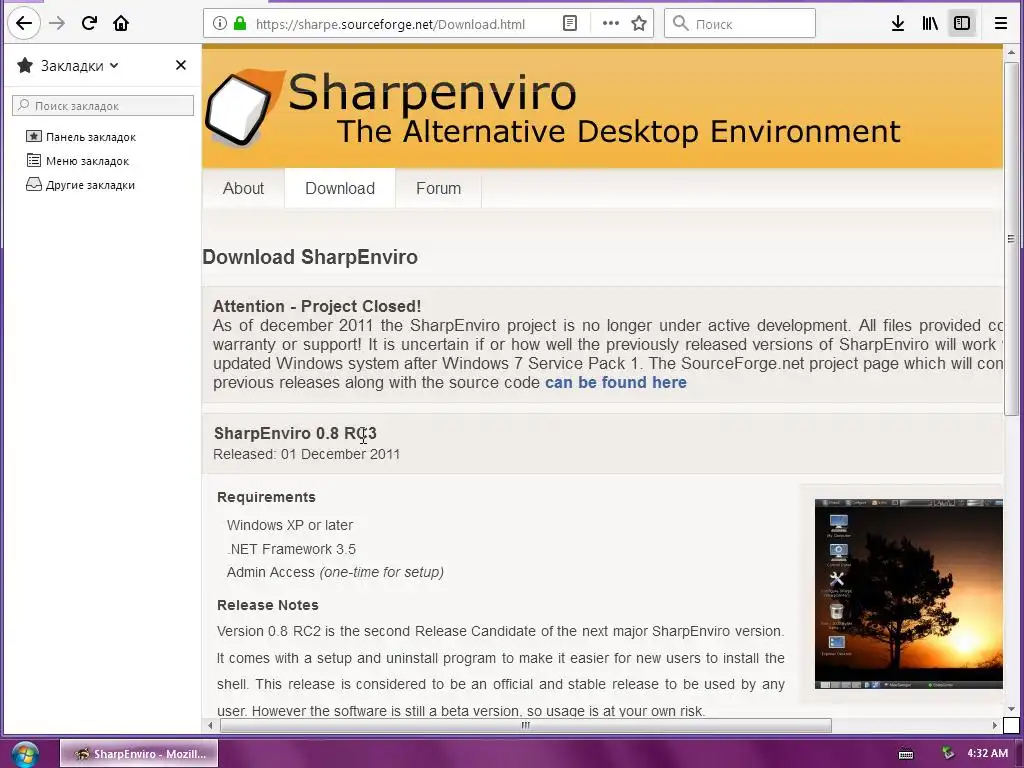
Task: Open the library icon in toolbar
Action: click(x=930, y=24)
